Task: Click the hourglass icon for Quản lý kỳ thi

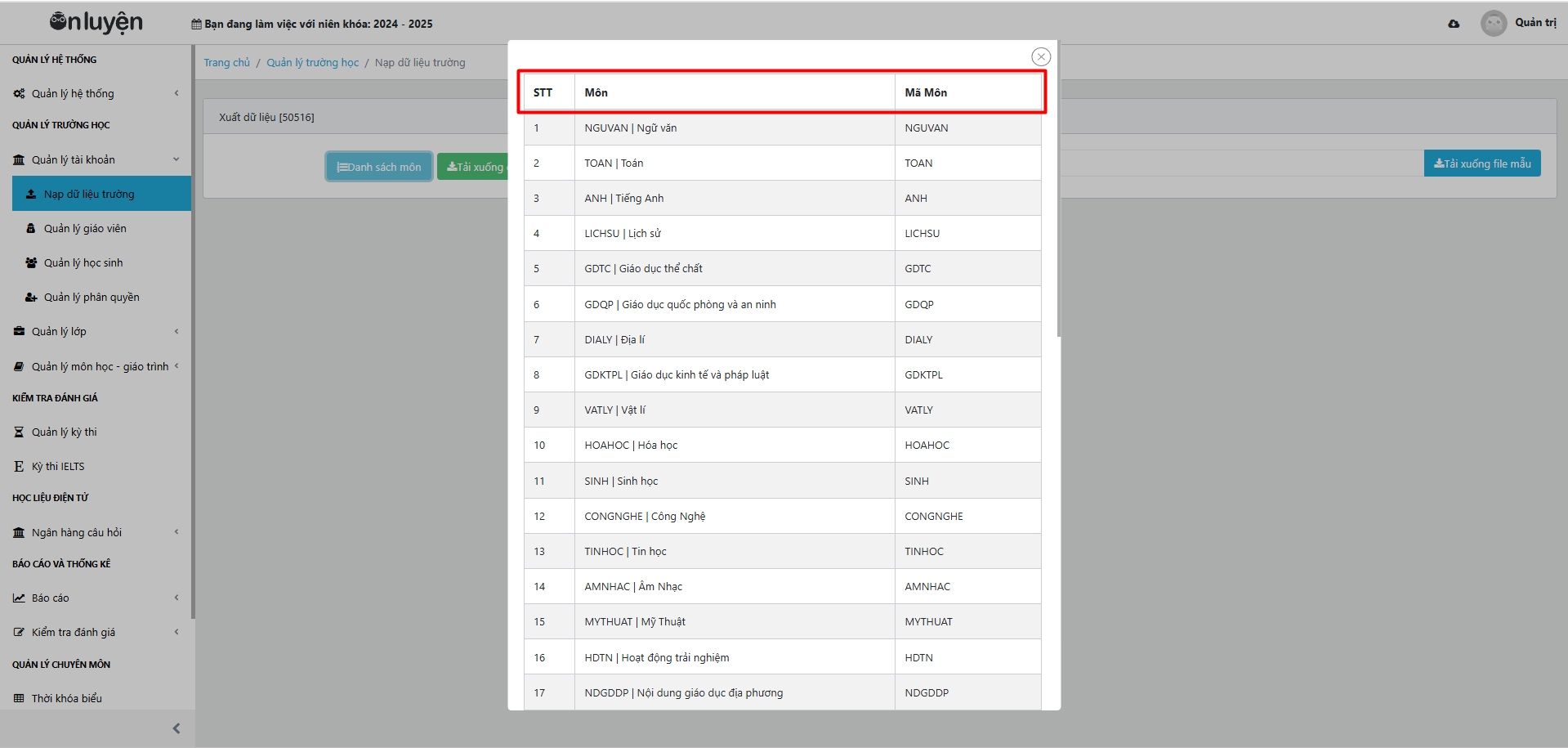Action: pyautogui.click(x=19, y=432)
